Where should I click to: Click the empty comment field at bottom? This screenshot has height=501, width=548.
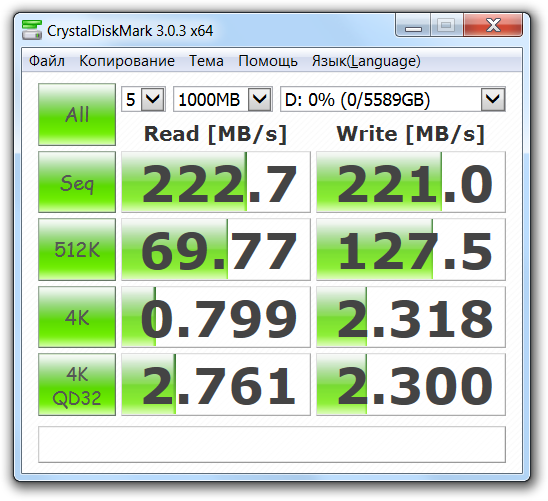tap(272, 444)
